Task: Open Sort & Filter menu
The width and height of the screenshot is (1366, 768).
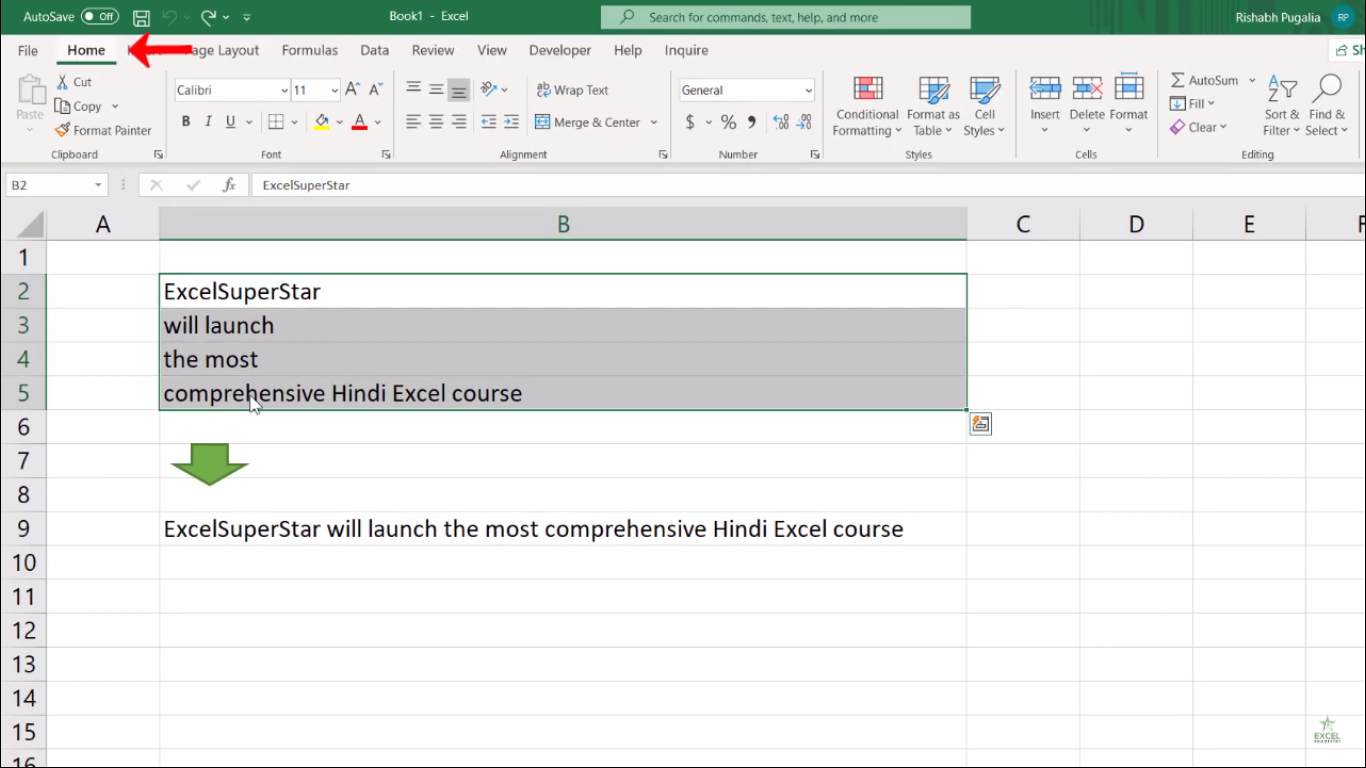Action: (x=1281, y=106)
